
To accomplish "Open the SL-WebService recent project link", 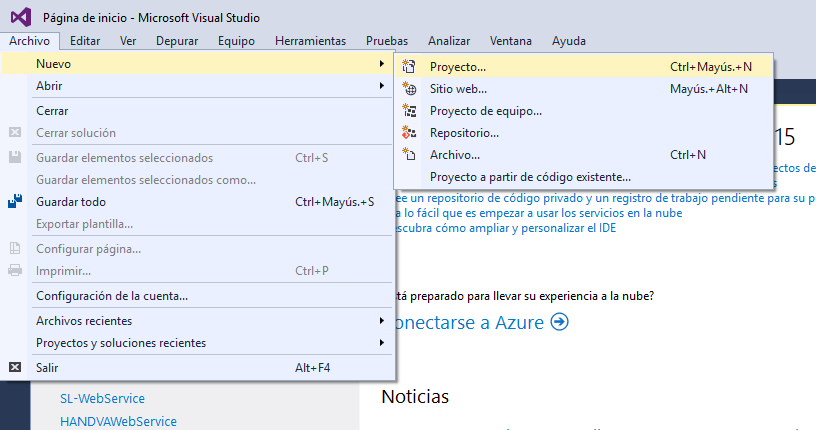I will (x=103, y=398).
